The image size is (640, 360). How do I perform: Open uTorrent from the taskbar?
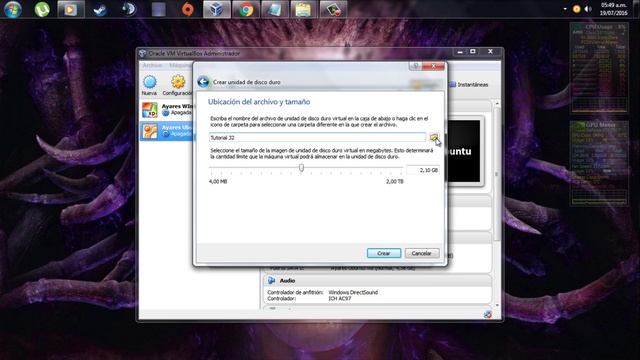pyautogui.click(x=42, y=9)
